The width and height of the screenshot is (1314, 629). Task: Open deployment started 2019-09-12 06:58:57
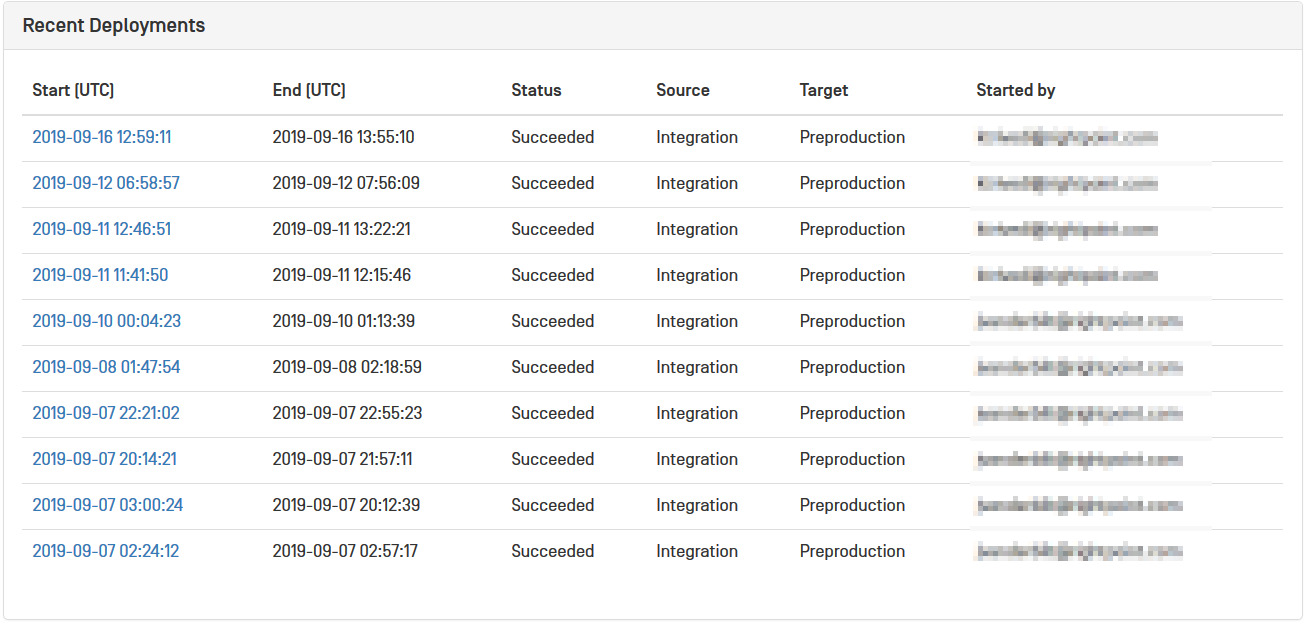coord(106,183)
